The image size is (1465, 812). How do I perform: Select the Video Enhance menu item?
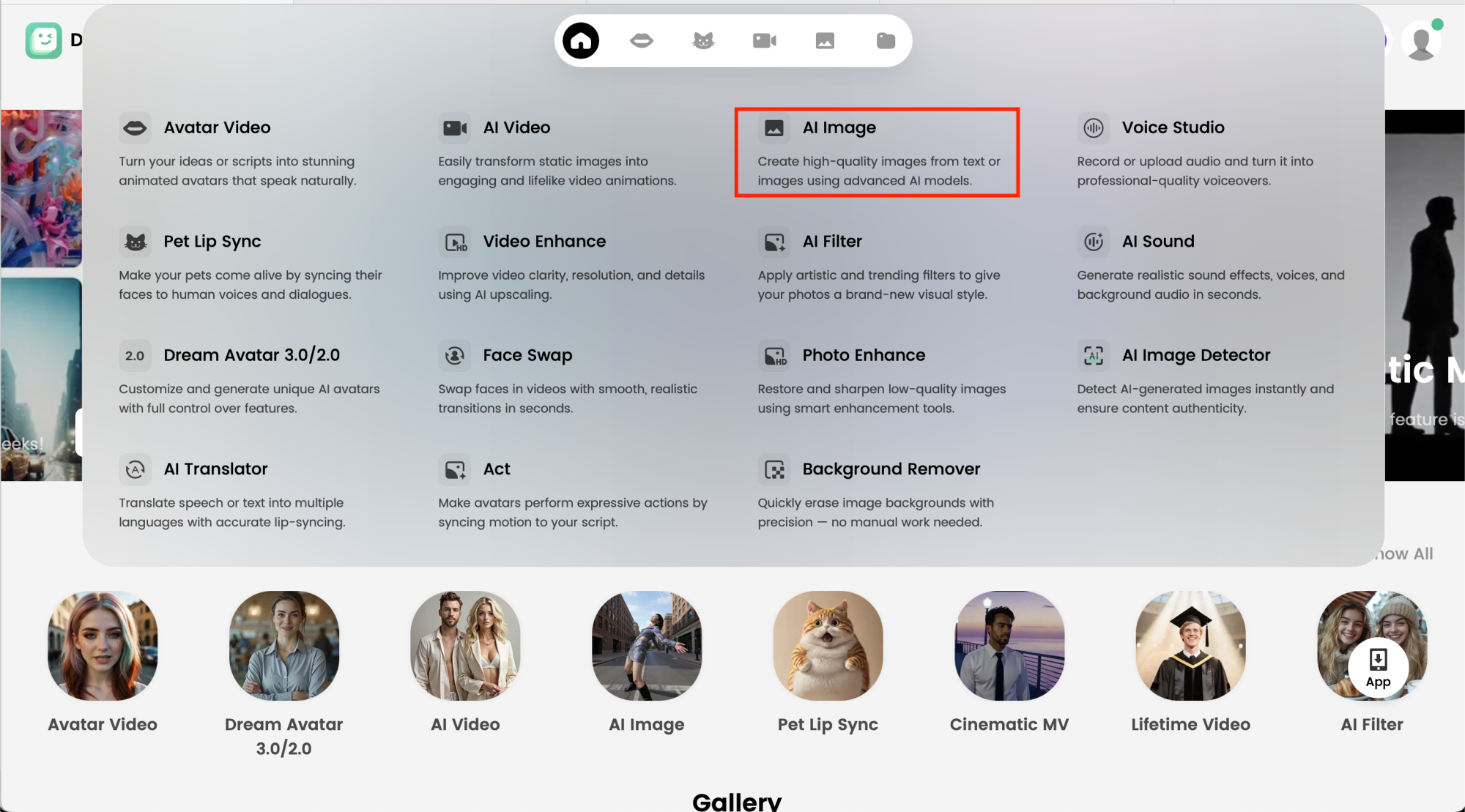(x=544, y=242)
